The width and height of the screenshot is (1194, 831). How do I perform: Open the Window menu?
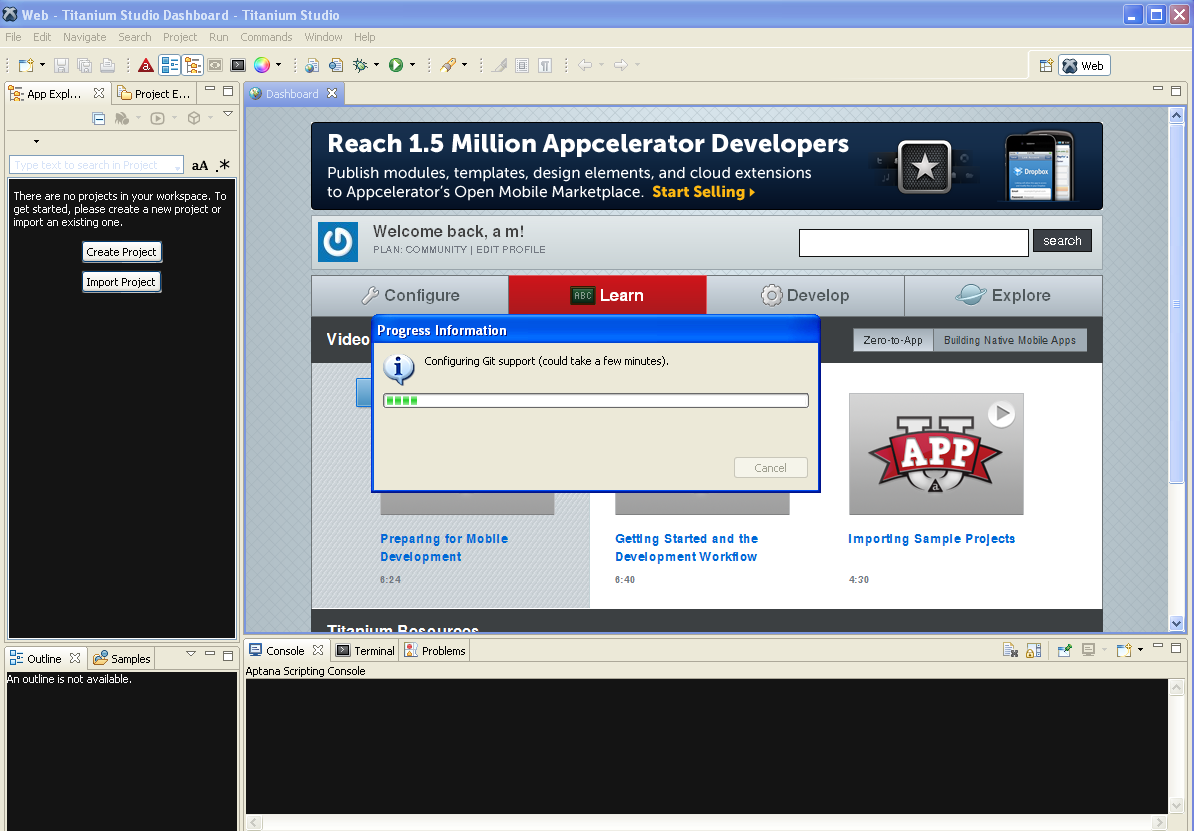(323, 37)
